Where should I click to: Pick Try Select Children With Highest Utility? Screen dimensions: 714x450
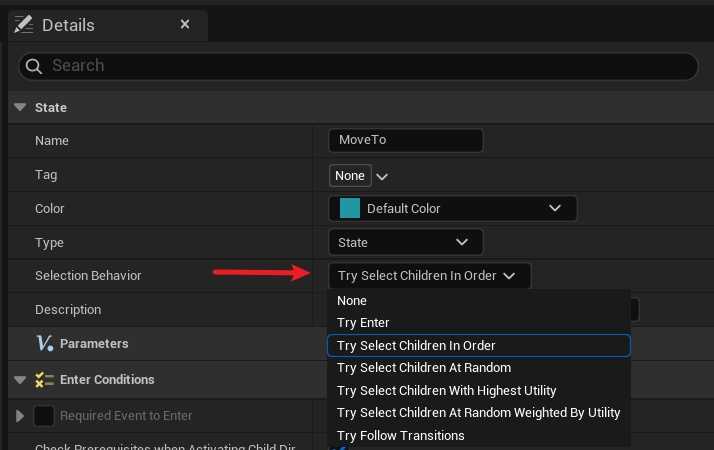click(x=446, y=390)
